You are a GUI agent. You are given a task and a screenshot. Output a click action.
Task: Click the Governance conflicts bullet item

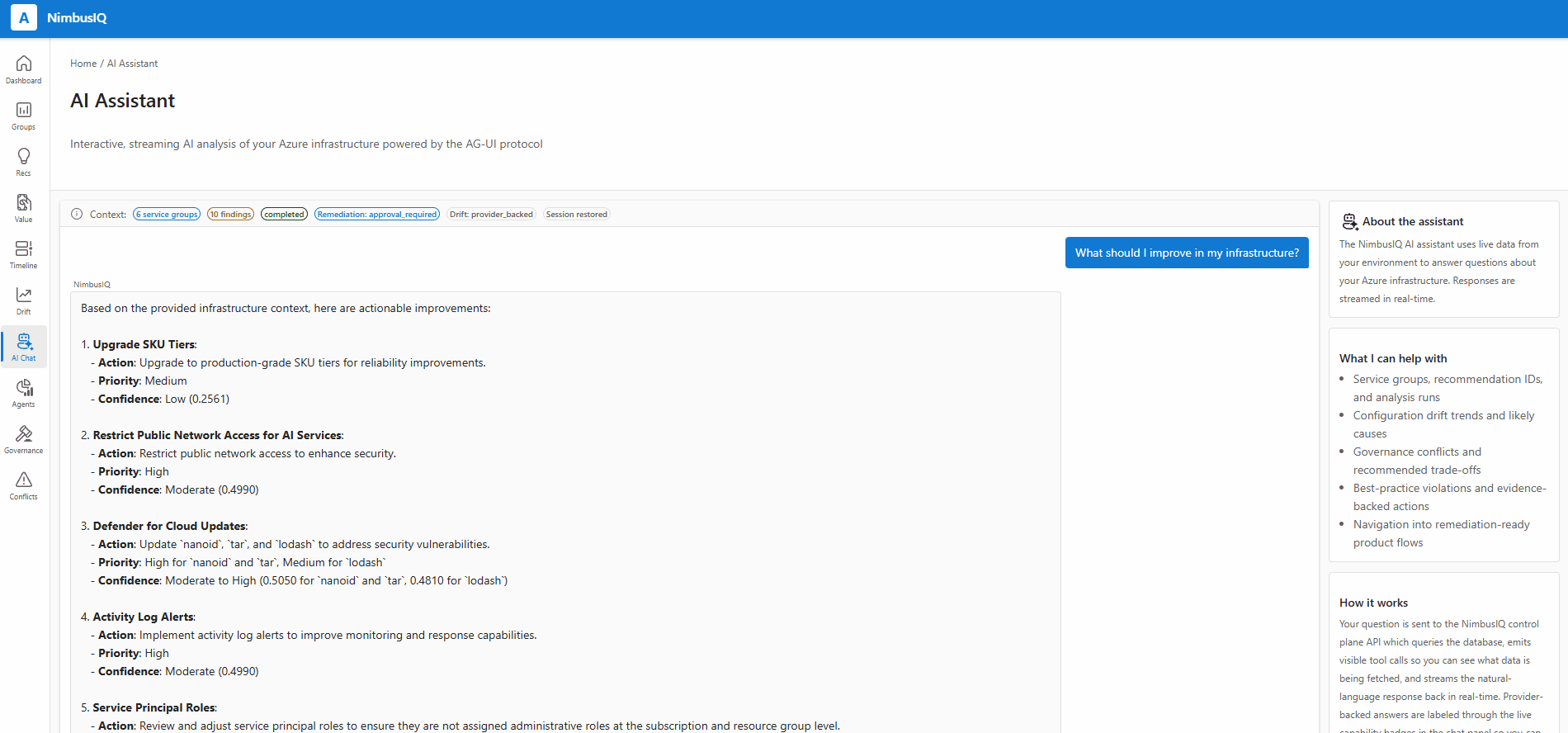point(1417,461)
